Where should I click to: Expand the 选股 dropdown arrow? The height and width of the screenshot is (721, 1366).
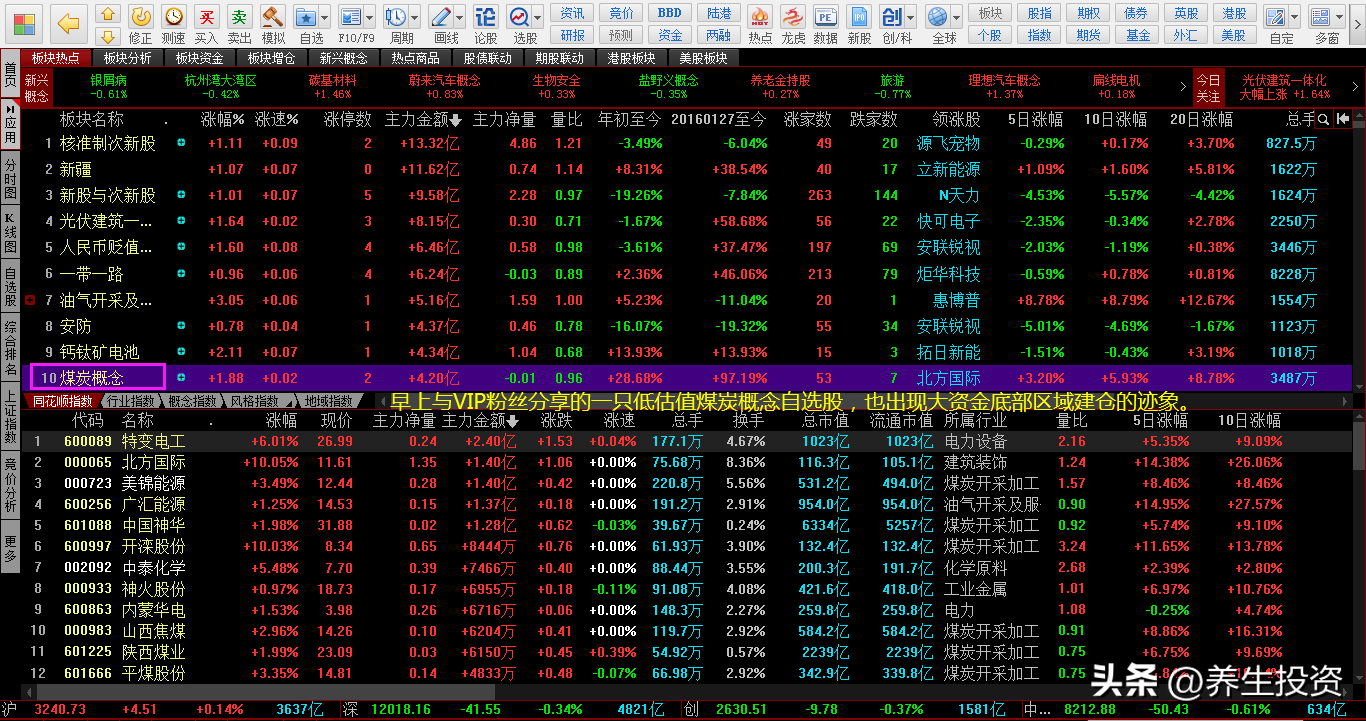[538, 18]
